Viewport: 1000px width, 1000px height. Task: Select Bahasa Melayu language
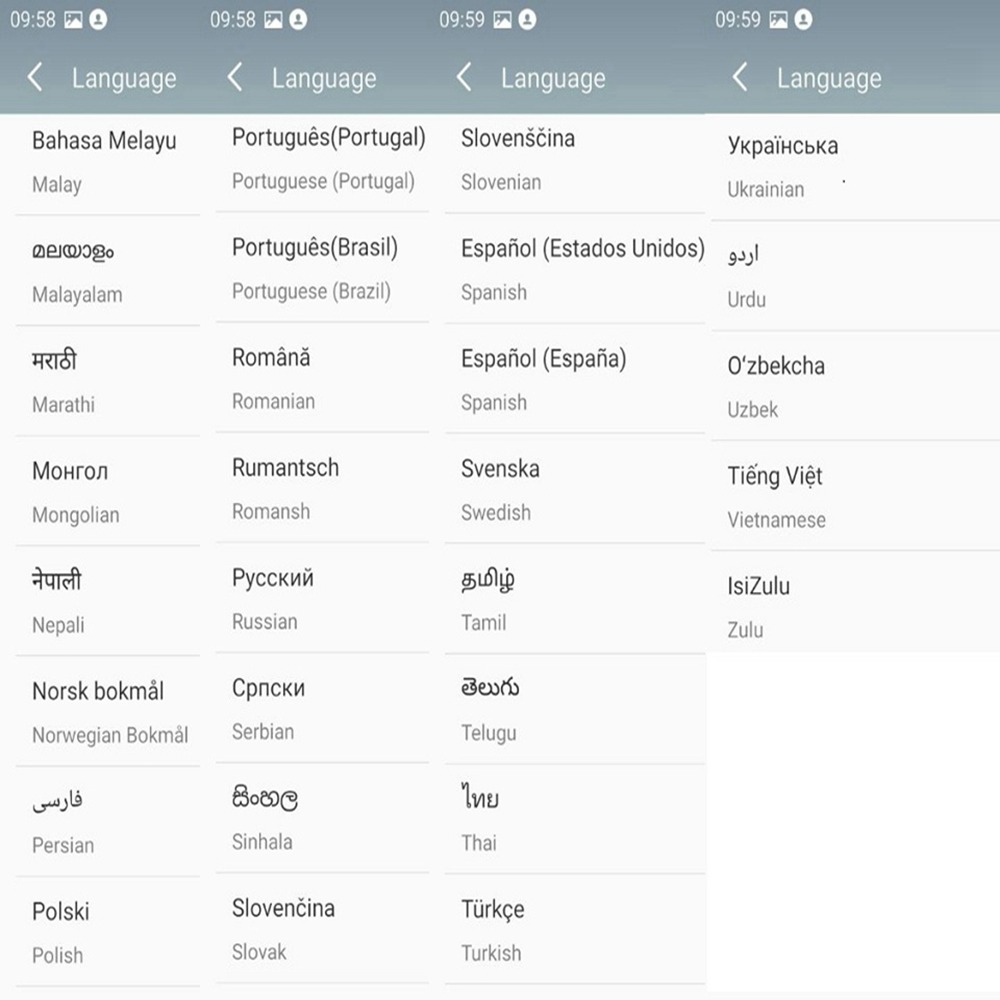click(x=104, y=160)
